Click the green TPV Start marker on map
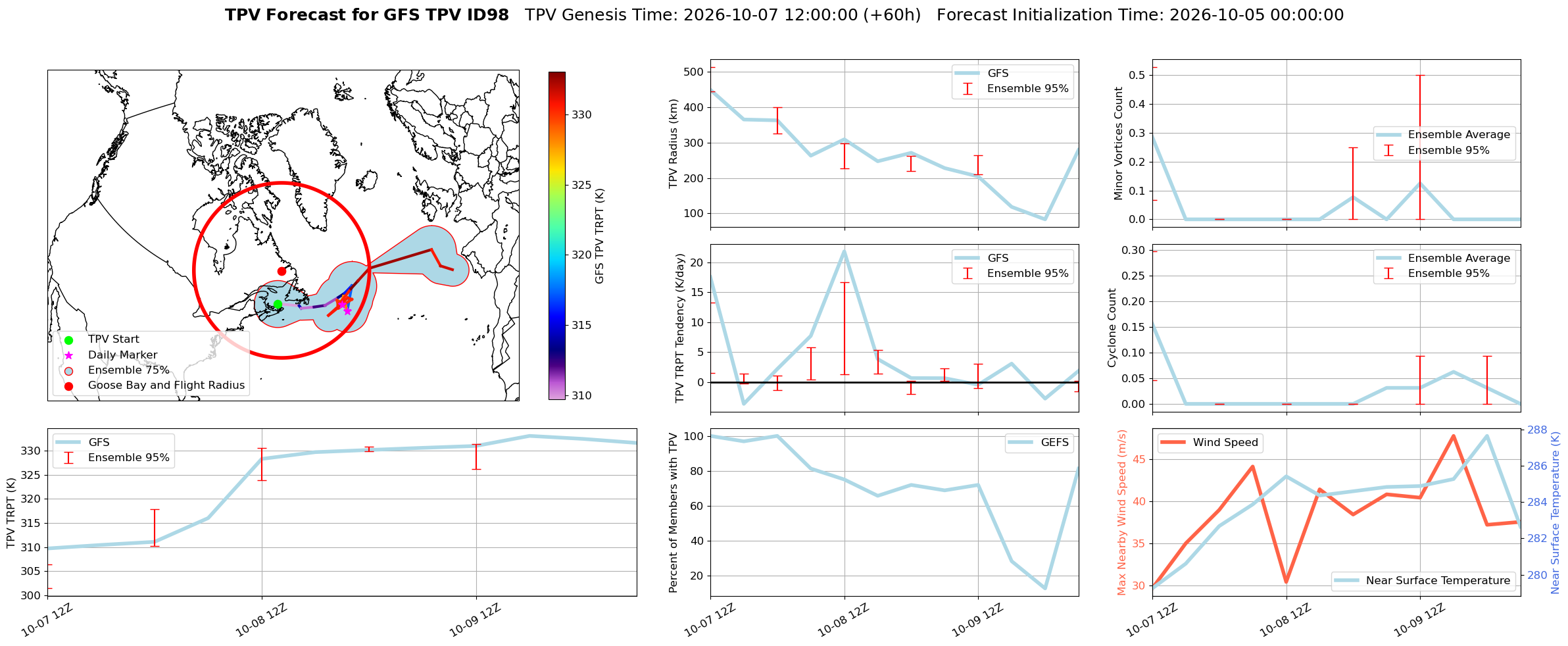This screenshot has height=646, width=1568. click(x=278, y=304)
